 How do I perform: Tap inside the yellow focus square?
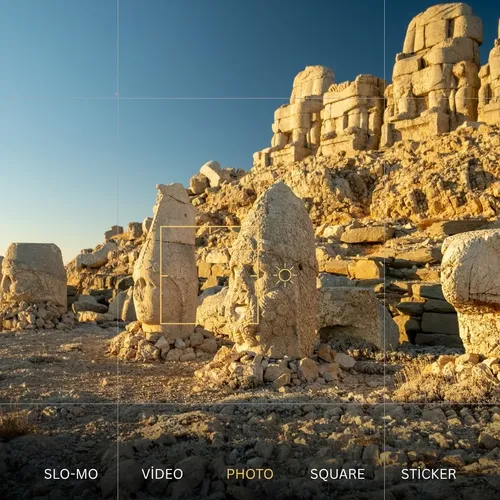pos(209,275)
